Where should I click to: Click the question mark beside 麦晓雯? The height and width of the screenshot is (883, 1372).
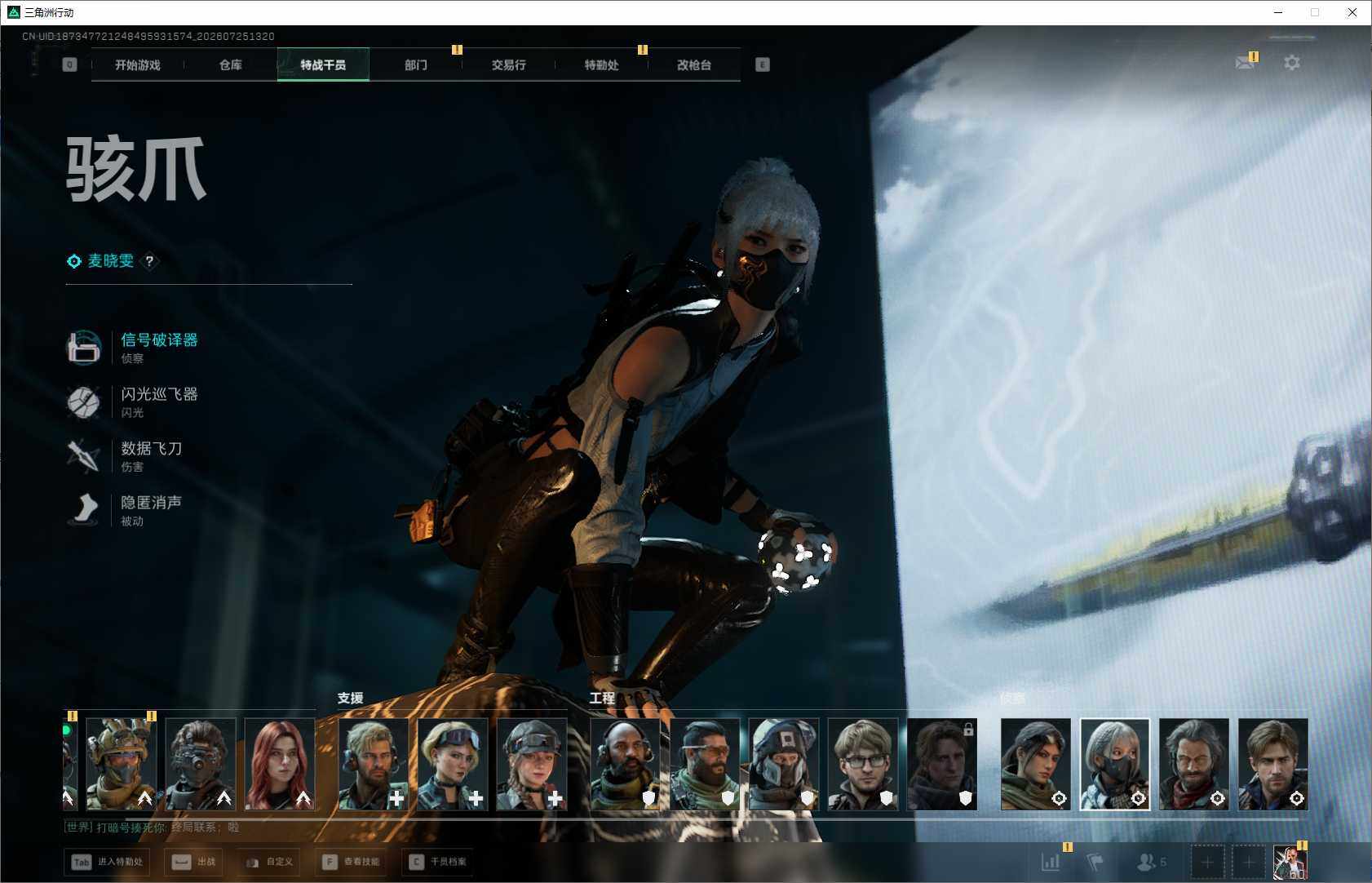point(149,261)
